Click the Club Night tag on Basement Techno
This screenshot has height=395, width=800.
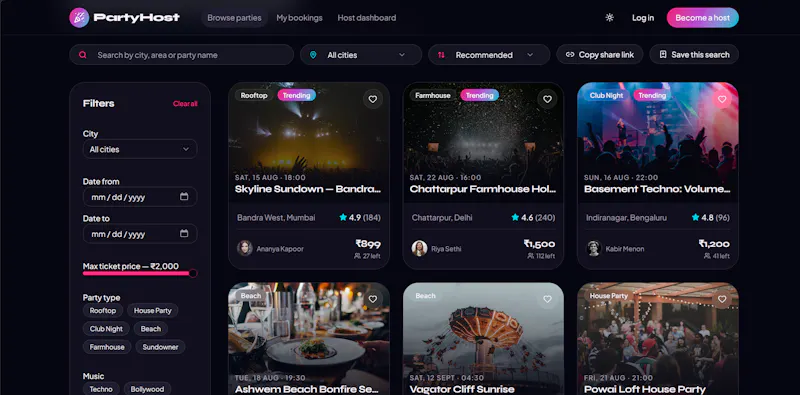(607, 95)
